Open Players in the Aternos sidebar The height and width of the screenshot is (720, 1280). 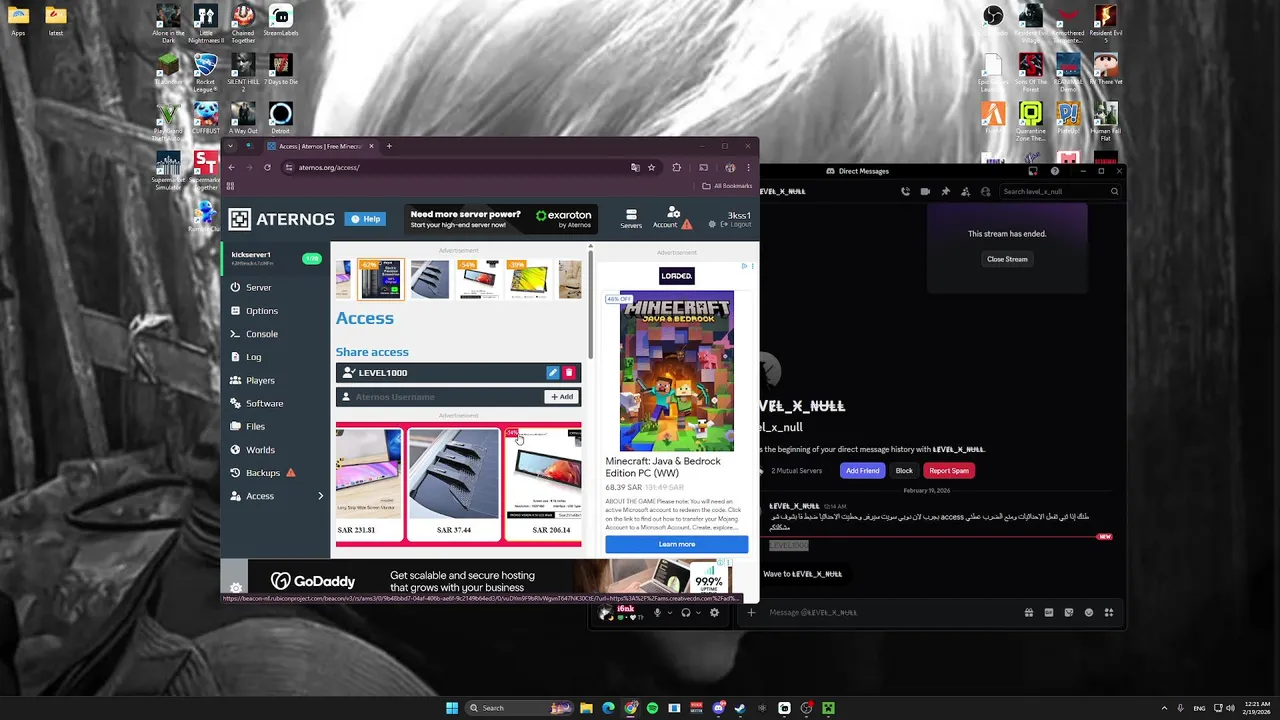click(252, 380)
